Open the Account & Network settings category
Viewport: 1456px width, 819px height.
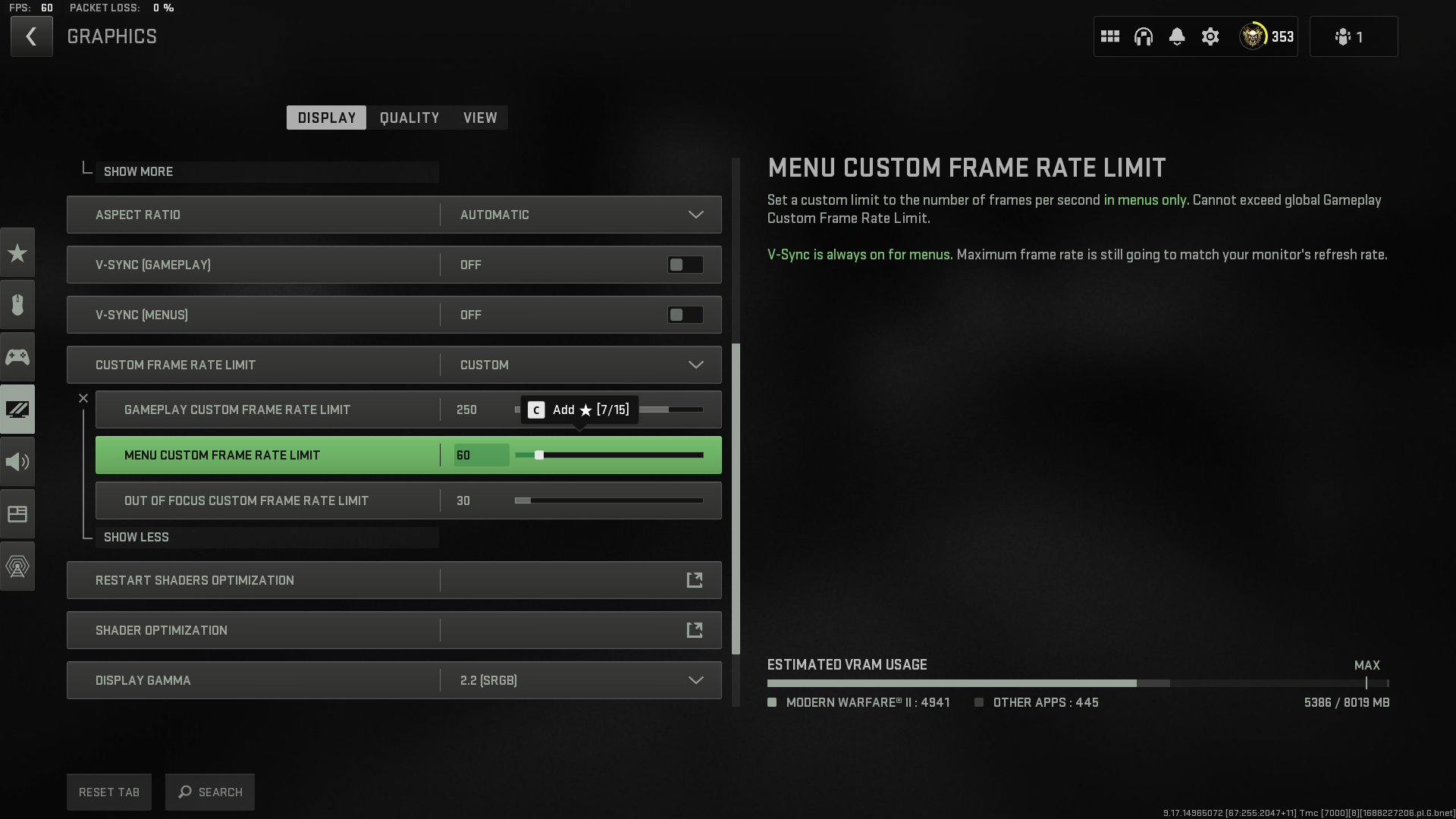tap(17, 566)
